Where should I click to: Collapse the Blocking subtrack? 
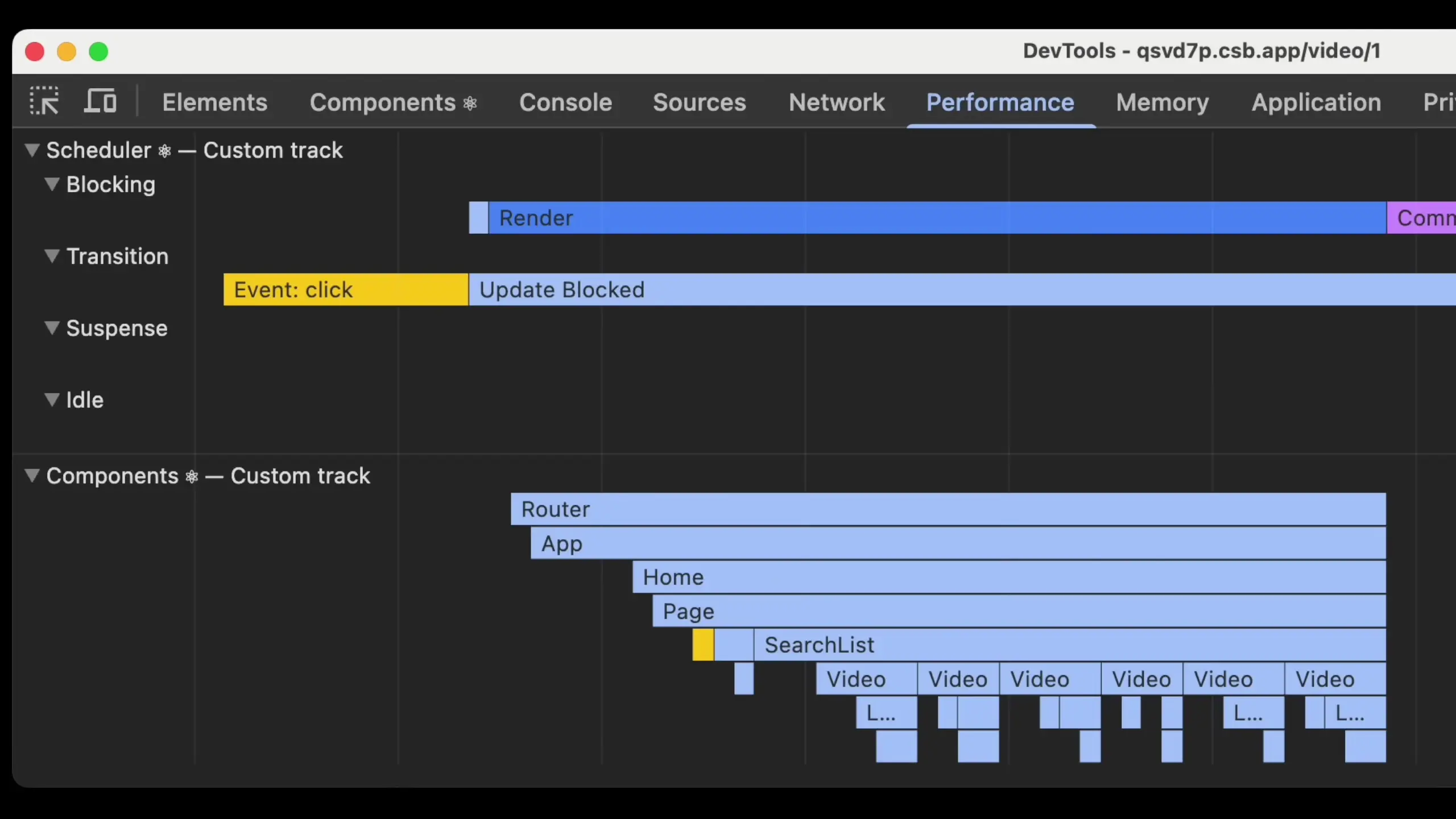pos(52,184)
